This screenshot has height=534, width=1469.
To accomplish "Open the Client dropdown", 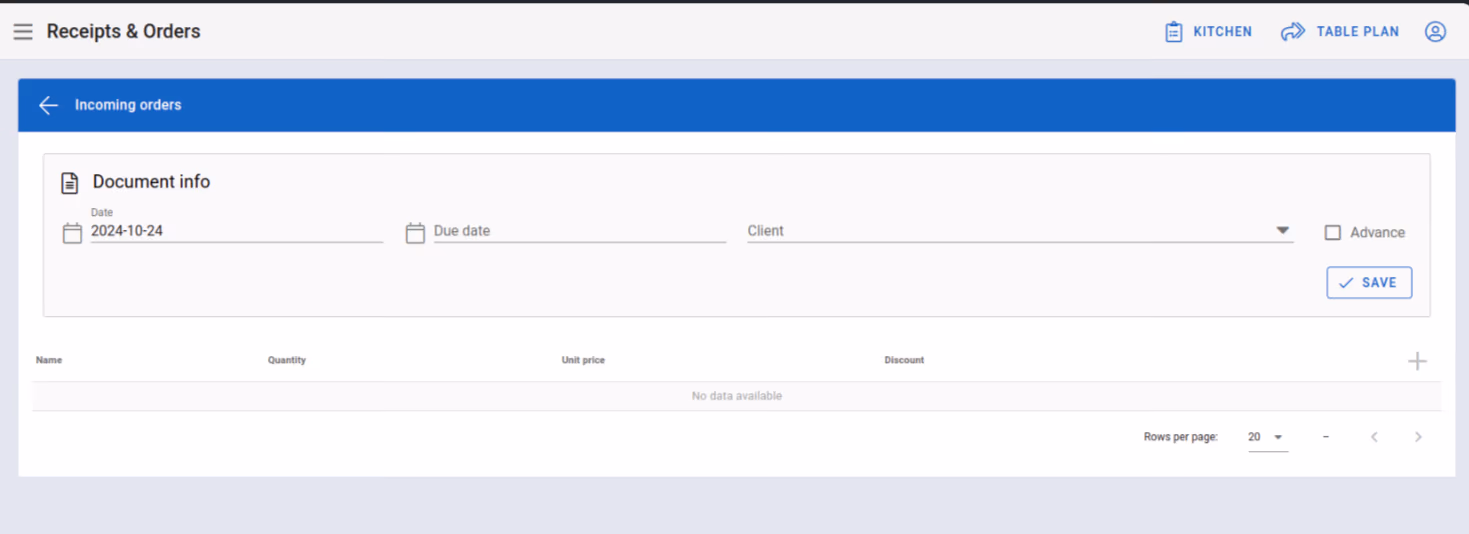I will click(1020, 231).
